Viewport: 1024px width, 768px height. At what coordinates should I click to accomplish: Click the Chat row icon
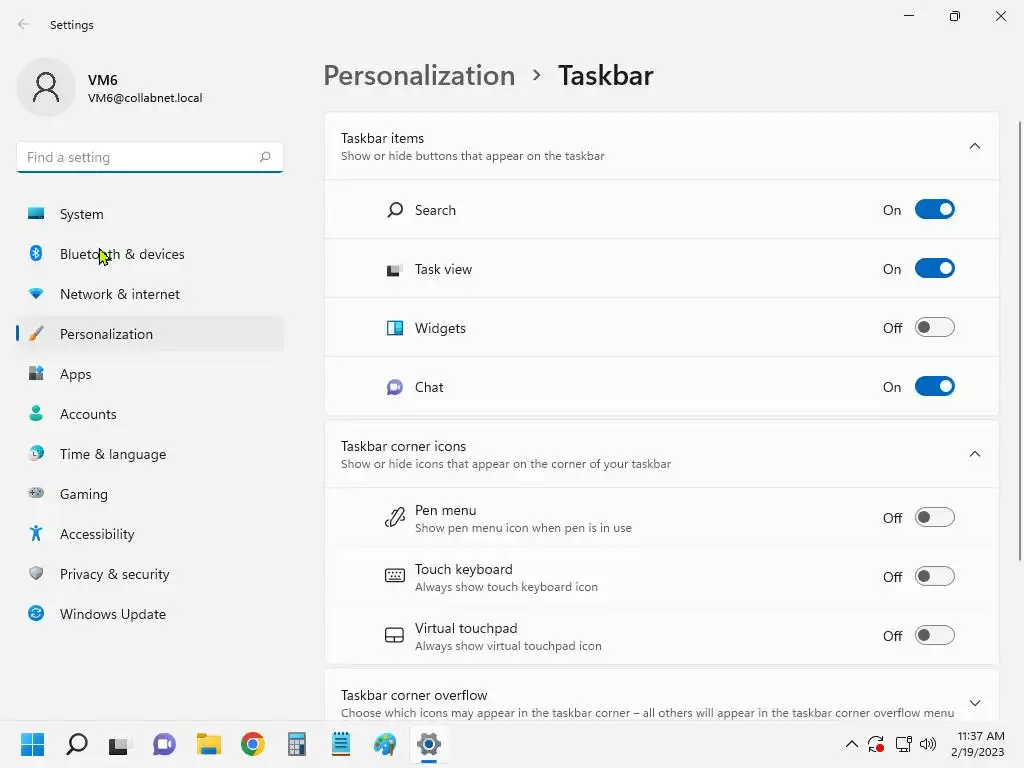tap(394, 387)
